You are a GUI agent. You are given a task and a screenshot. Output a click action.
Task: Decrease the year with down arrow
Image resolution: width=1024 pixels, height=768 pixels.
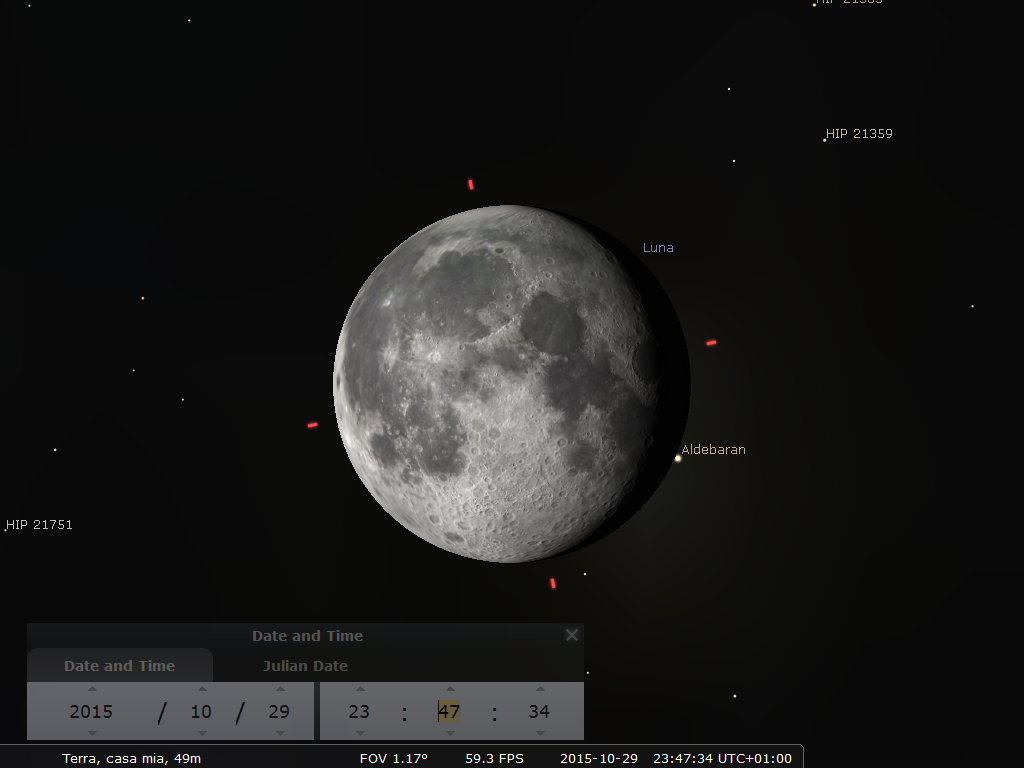pos(92,733)
